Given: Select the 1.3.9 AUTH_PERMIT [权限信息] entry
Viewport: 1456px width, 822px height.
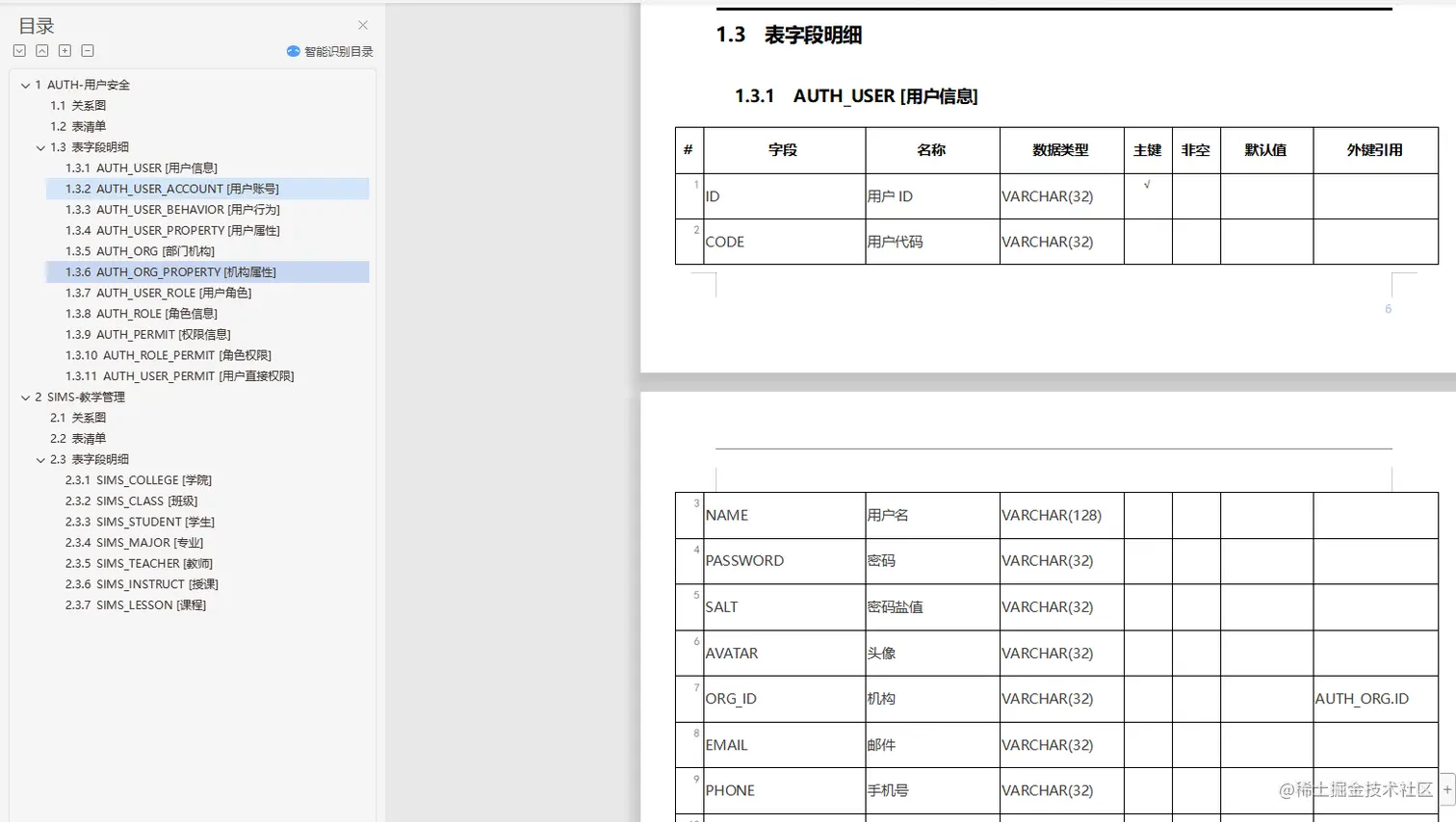Looking at the screenshot, I should pyautogui.click(x=146, y=334).
